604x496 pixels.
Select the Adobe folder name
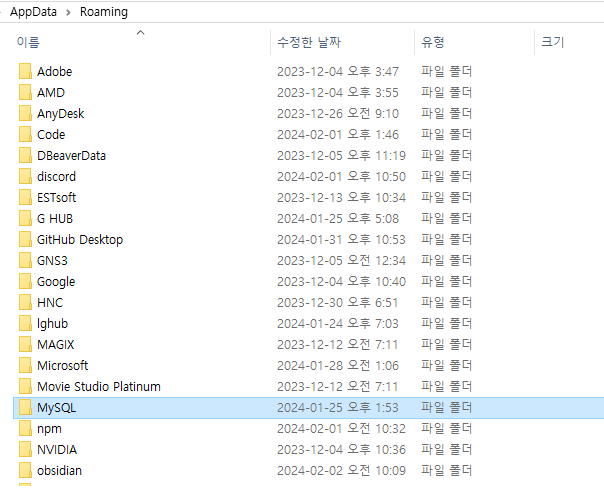coord(54,72)
